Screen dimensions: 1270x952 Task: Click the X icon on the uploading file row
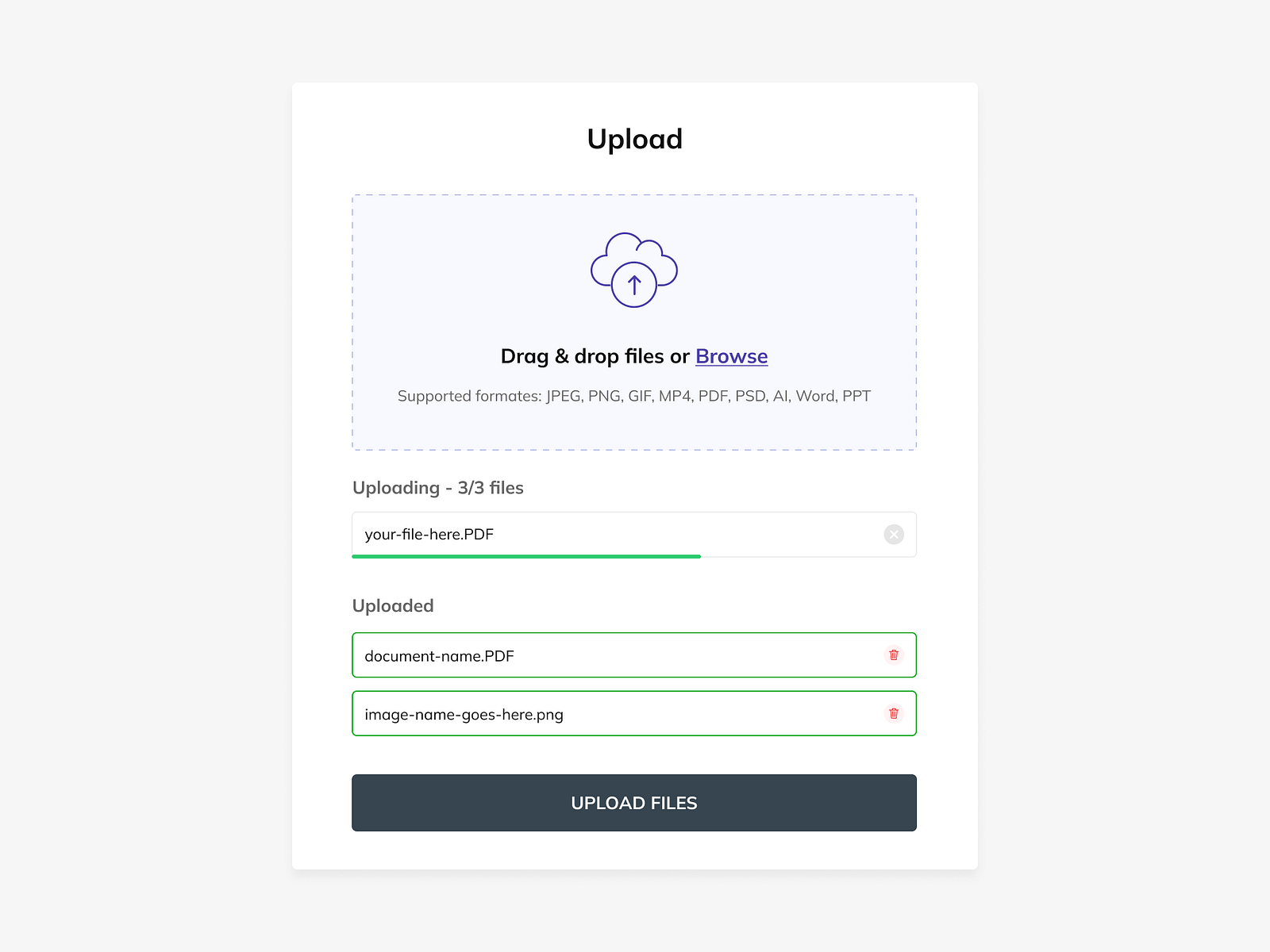tap(894, 534)
